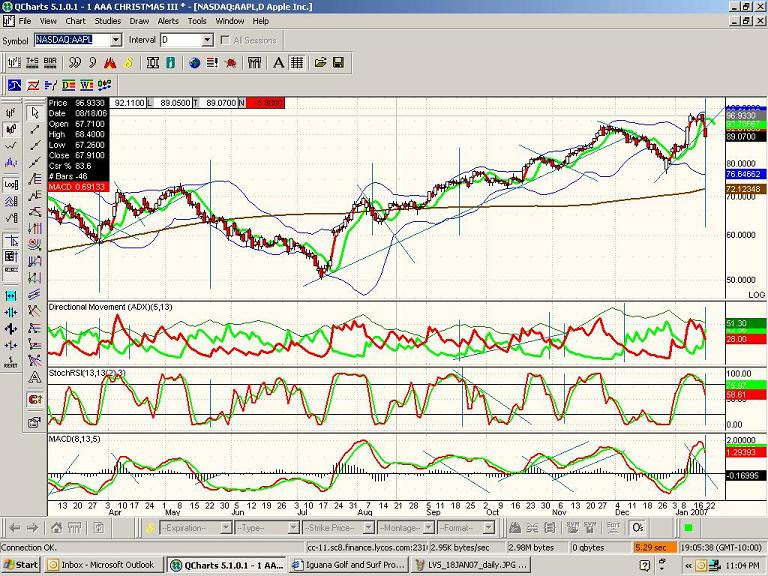Click the 'Connection OK.' status bar text
The height and width of the screenshot is (576, 768).
(29, 548)
